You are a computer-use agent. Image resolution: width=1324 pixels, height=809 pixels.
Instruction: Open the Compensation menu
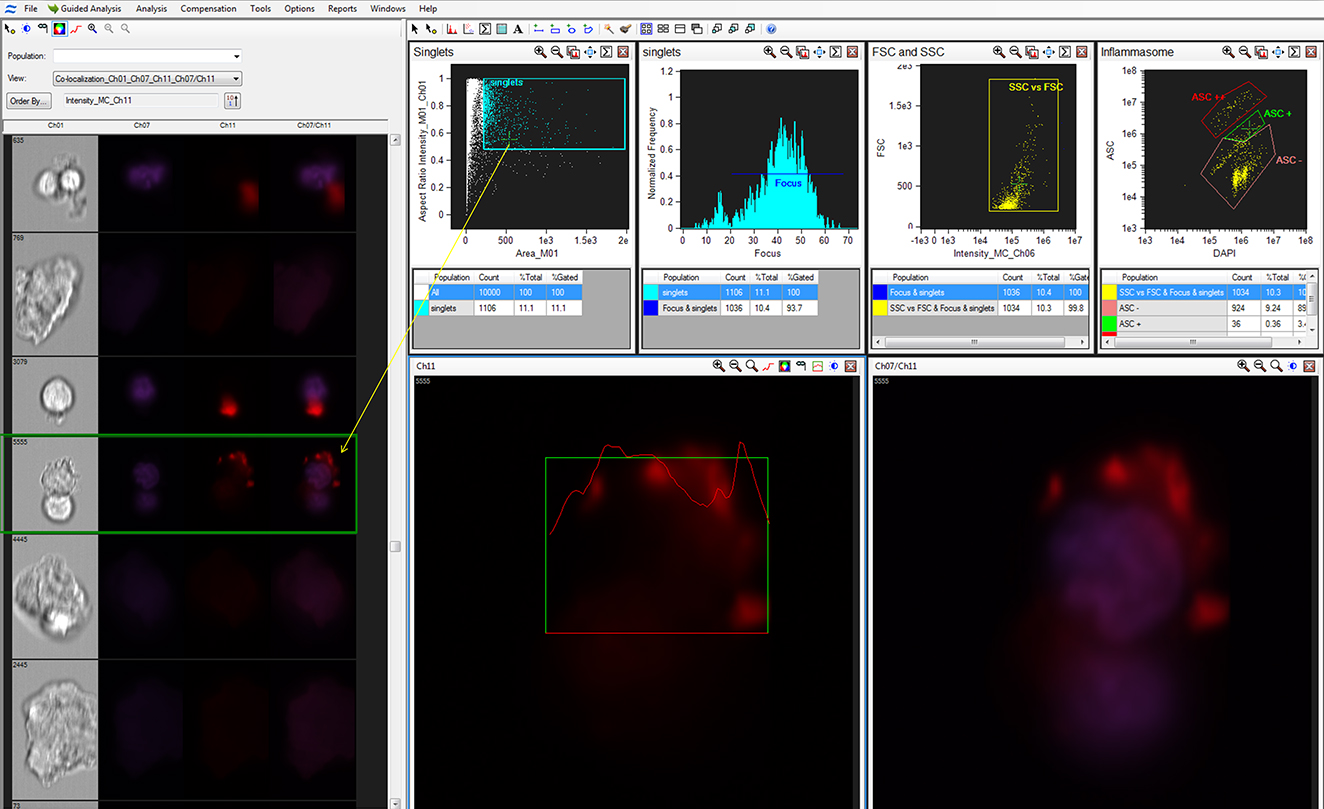[x=208, y=8]
